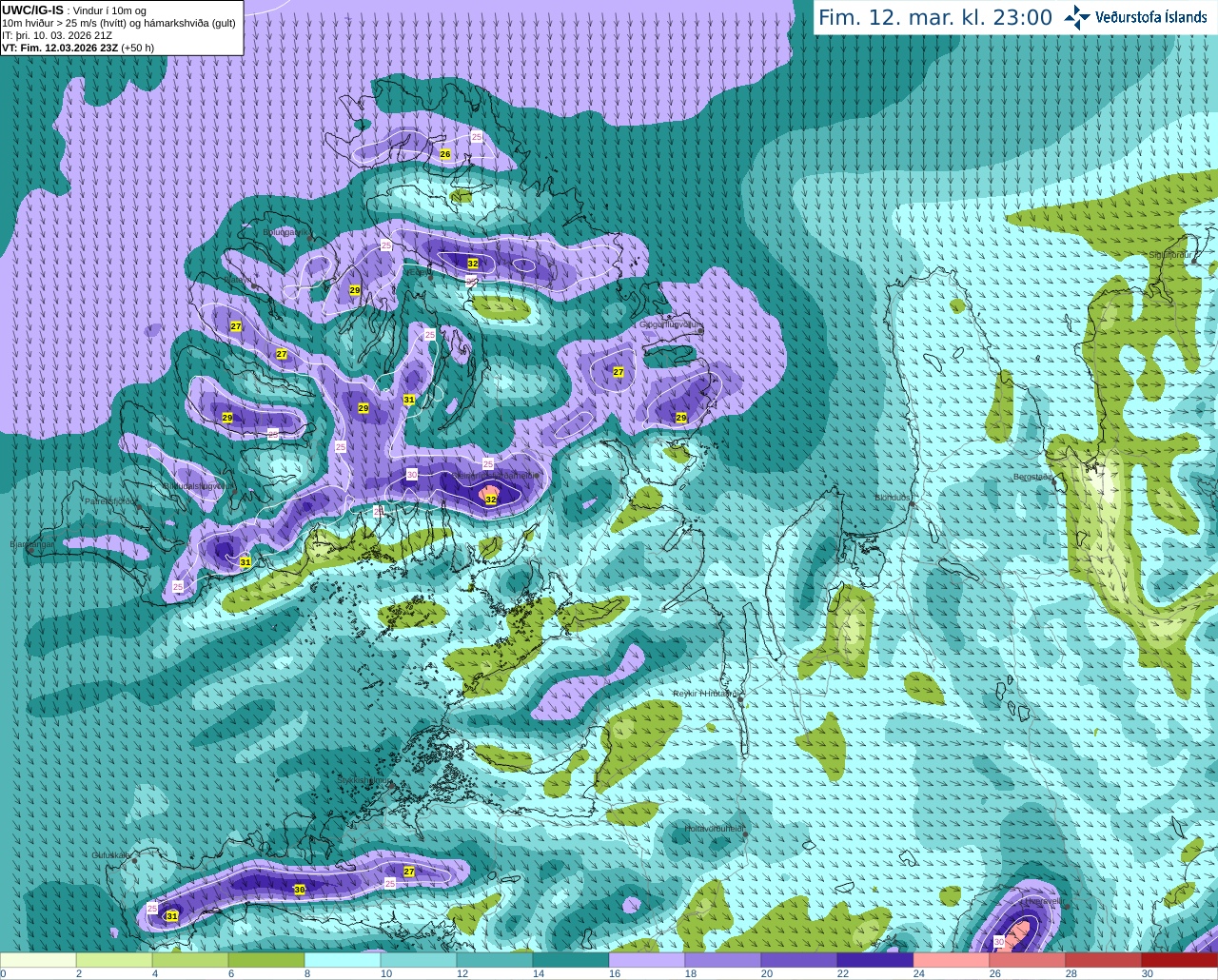Click the Stykkishólmur station label
Screen dimensions: 1218x980
coord(363,780)
